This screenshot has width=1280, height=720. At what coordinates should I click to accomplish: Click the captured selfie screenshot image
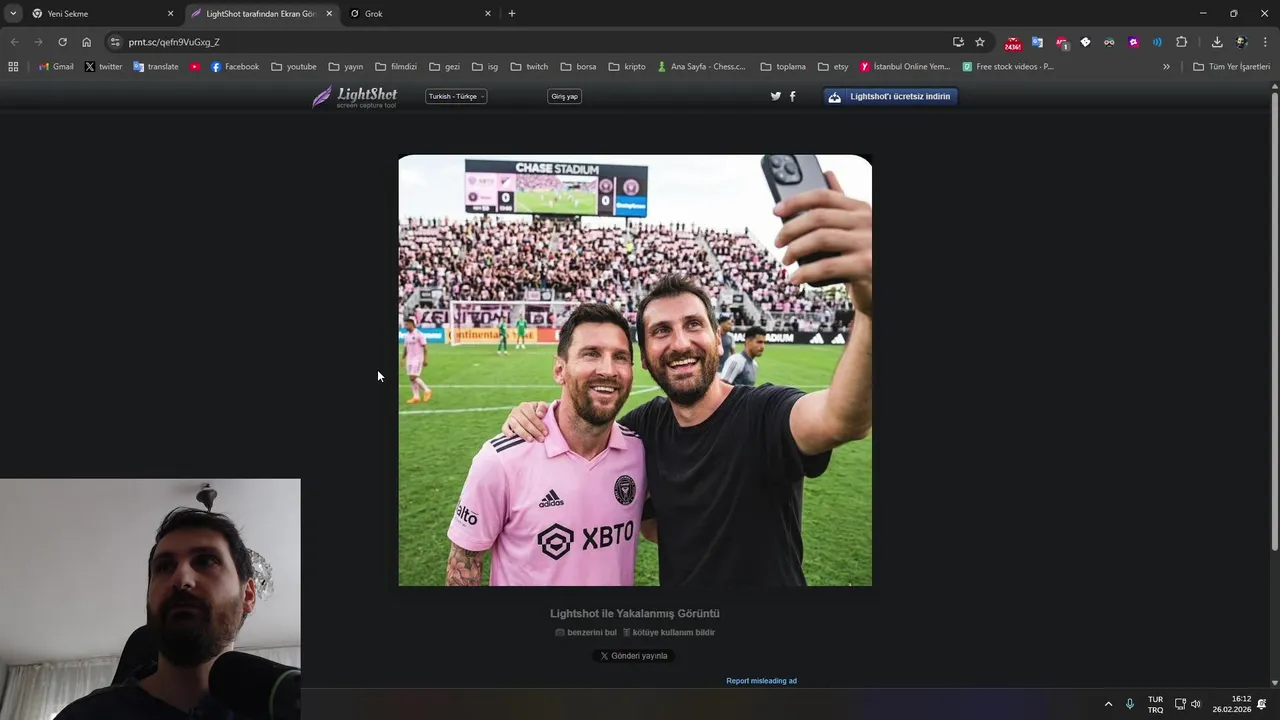pyautogui.click(x=635, y=370)
